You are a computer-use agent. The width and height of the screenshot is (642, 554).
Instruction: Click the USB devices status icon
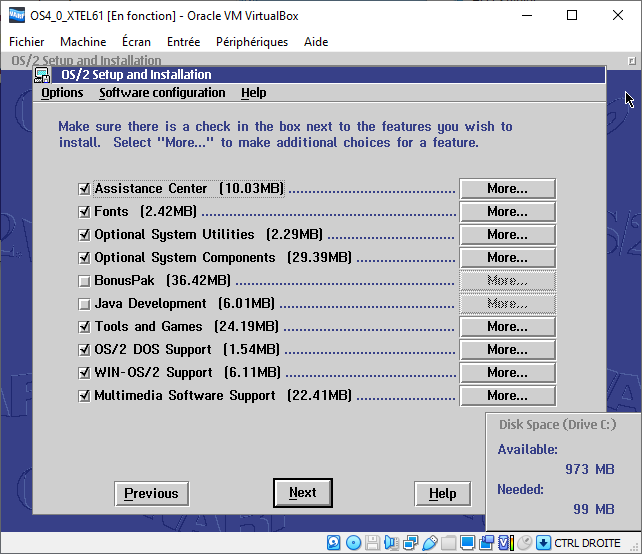pyautogui.click(x=430, y=543)
